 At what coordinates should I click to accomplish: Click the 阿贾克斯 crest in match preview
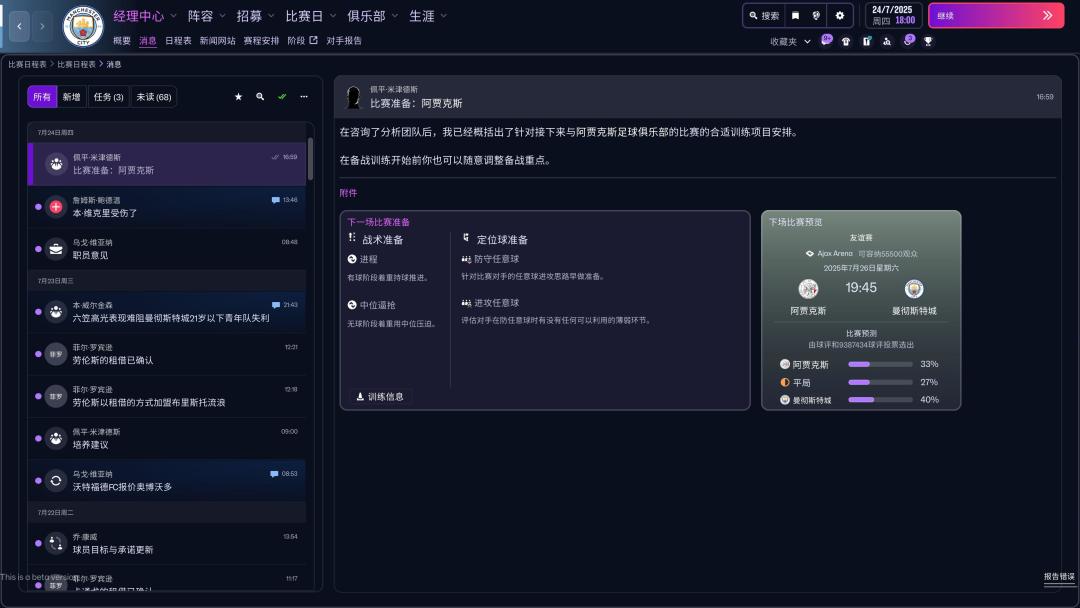[808, 289]
